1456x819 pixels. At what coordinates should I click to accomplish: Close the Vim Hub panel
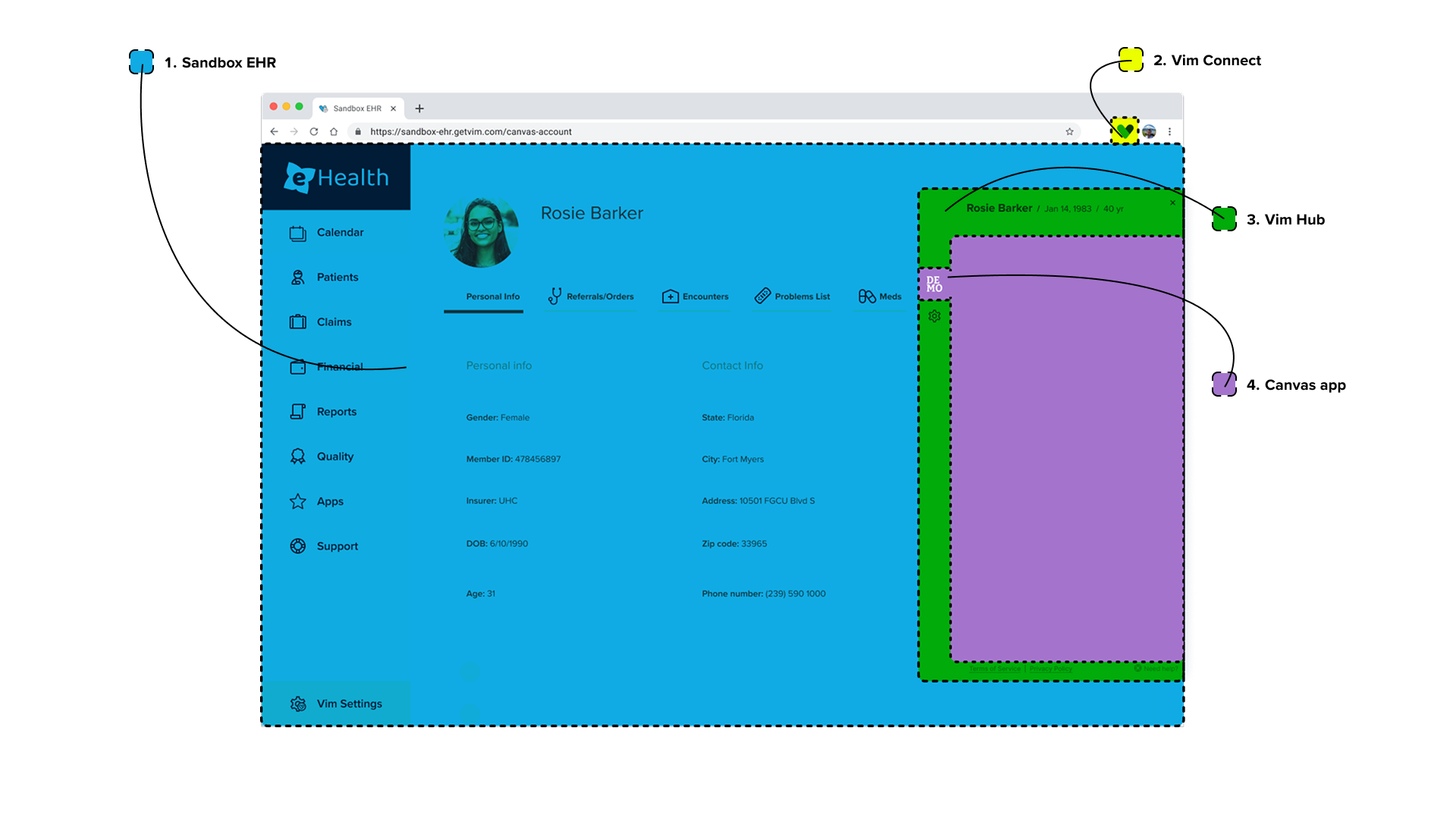pyautogui.click(x=1172, y=203)
